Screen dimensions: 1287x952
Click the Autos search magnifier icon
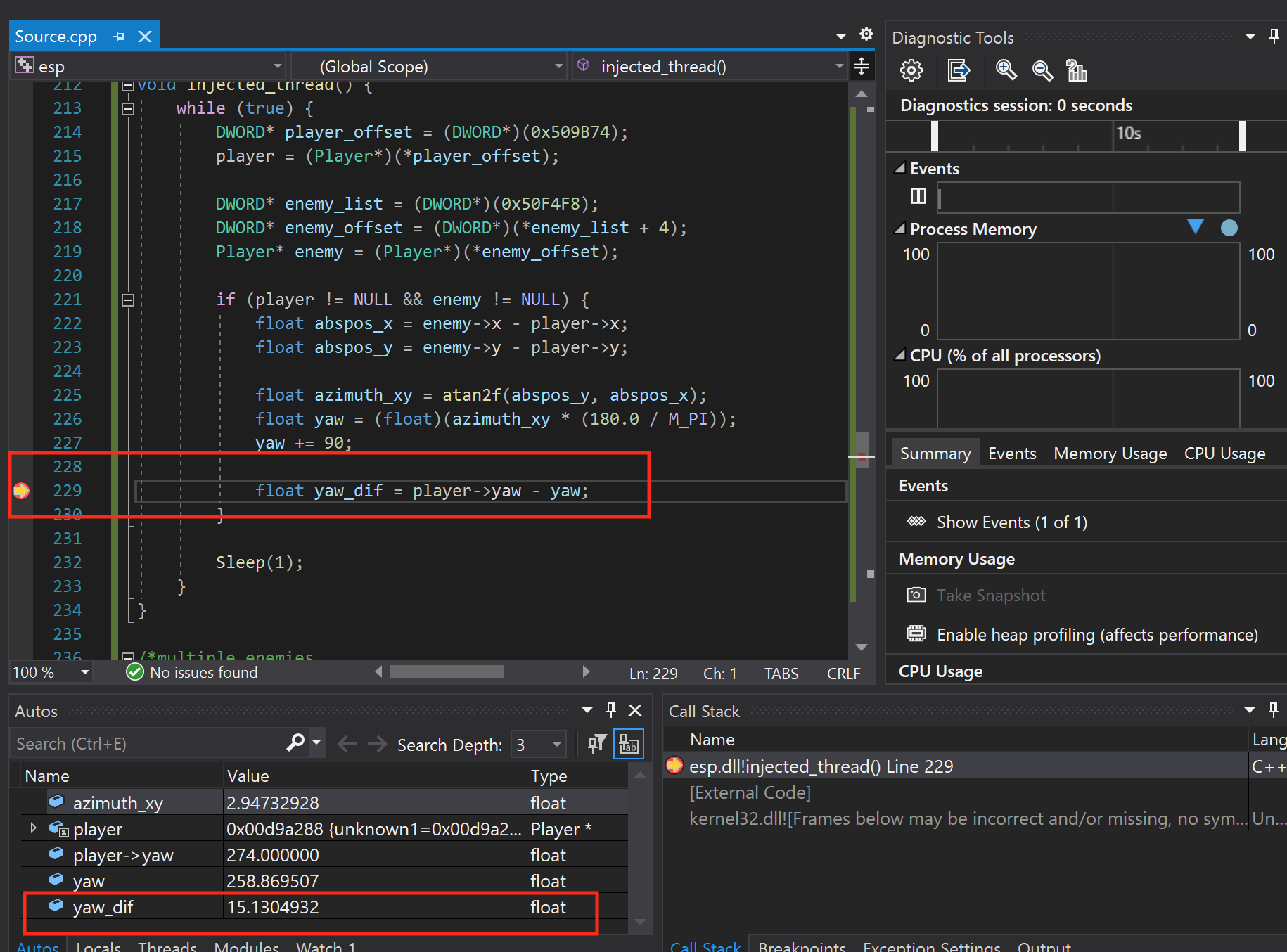(295, 742)
